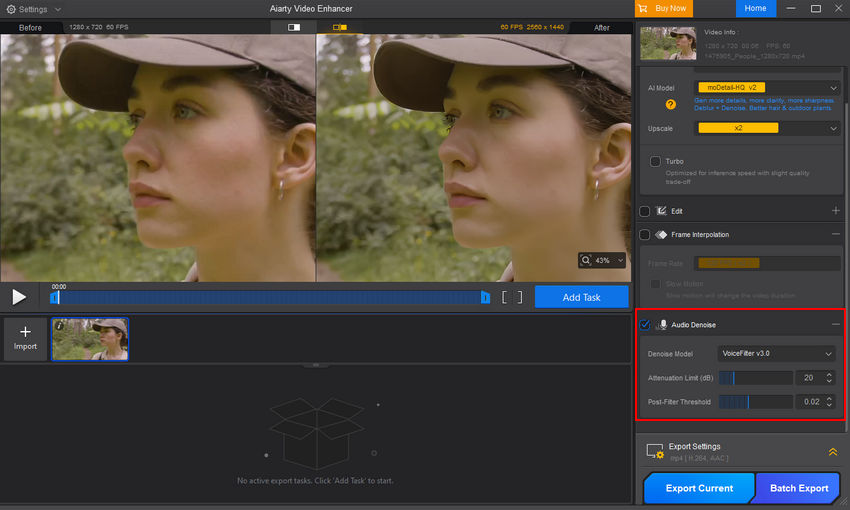Change Post-Filter Threshold with stepper arrows
The image size is (850, 510).
point(829,402)
